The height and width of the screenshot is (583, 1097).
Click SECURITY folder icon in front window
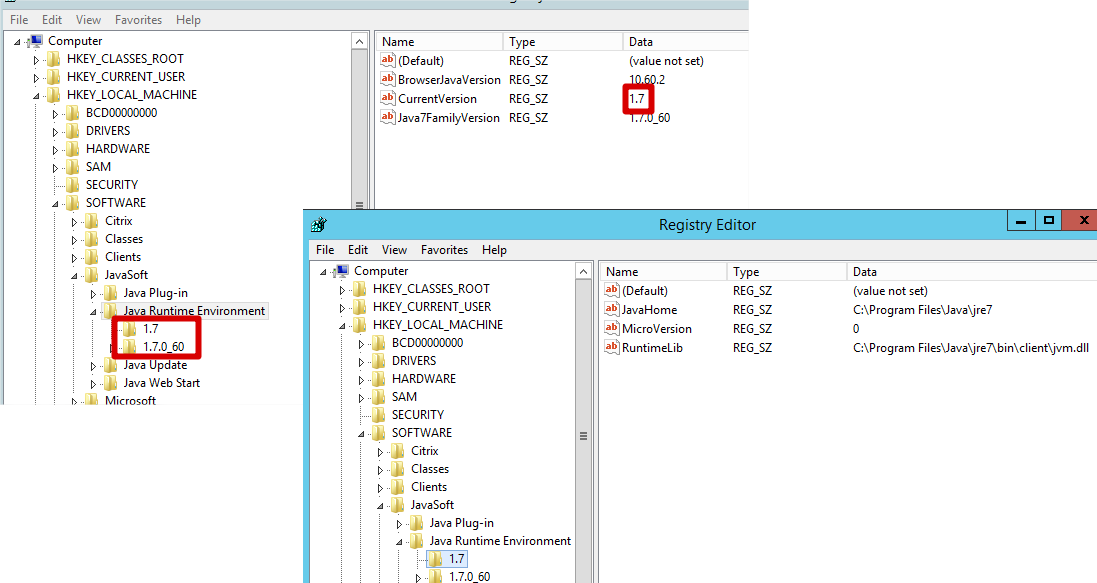tap(378, 415)
